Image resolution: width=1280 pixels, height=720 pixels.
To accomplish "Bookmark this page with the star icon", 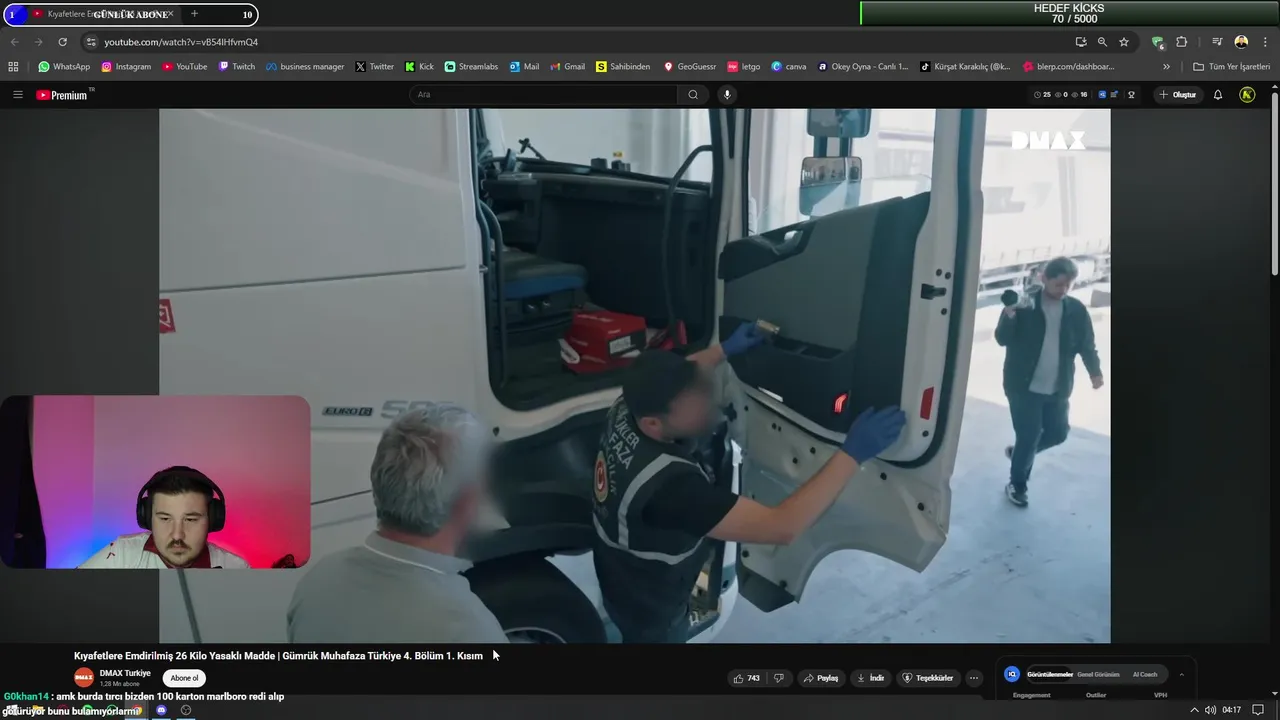I will [x=1124, y=42].
